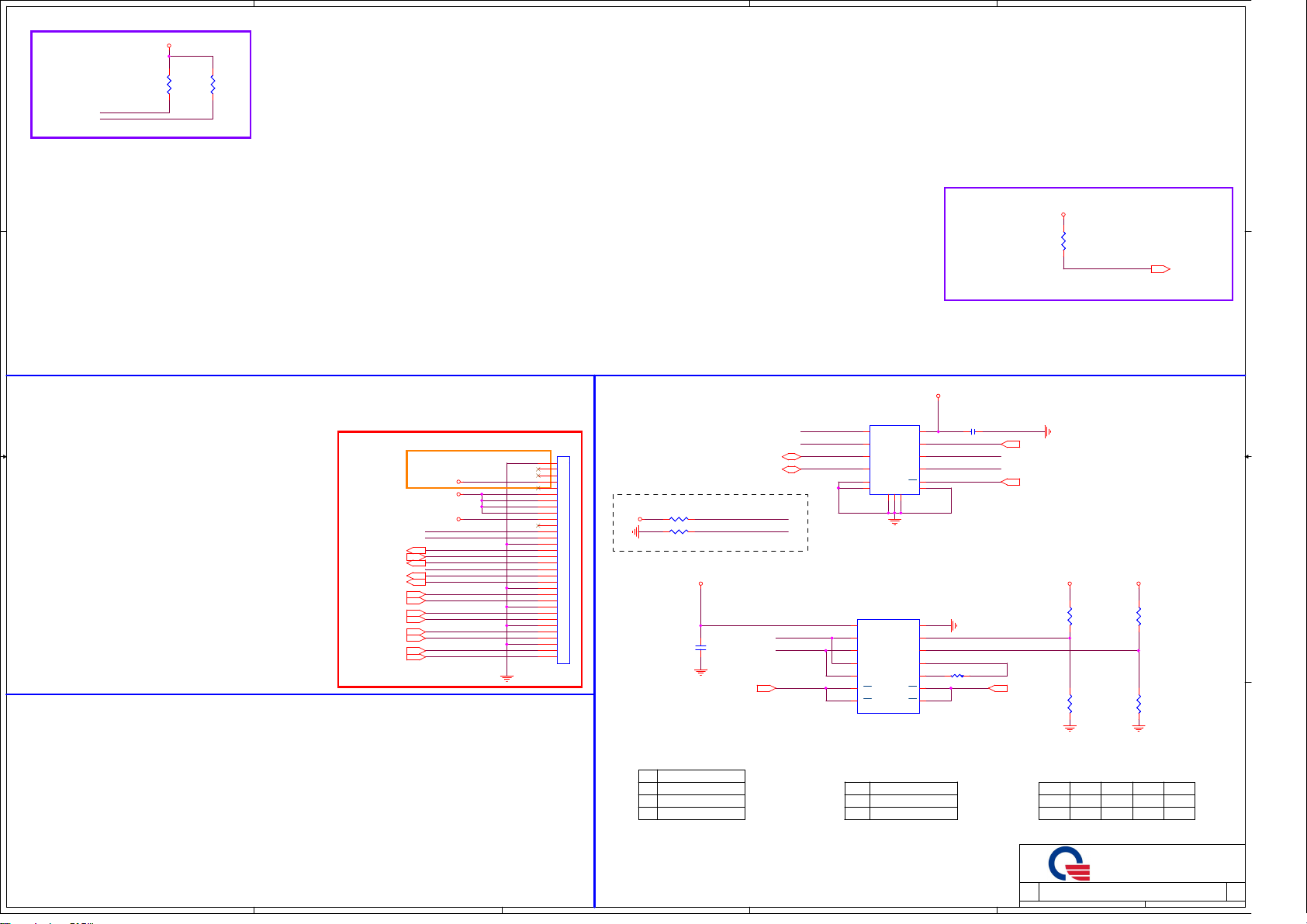Screen dimensions: 1307x924
Task: Select the small resistor right of lower IC
Action: 957,677
